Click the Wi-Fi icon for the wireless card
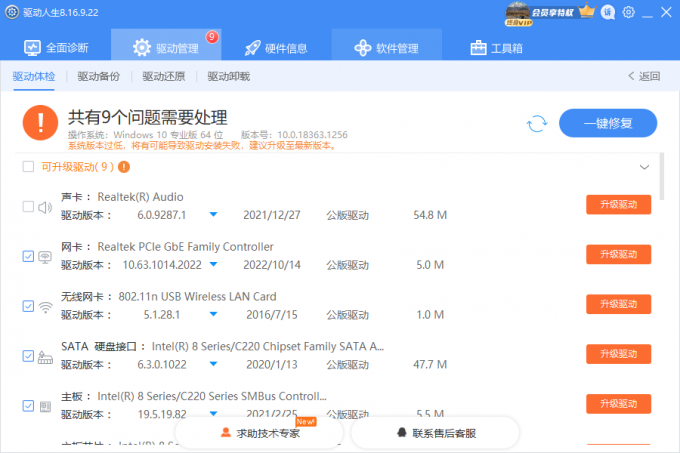The width and height of the screenshot is (680, 453). [45, 307]
